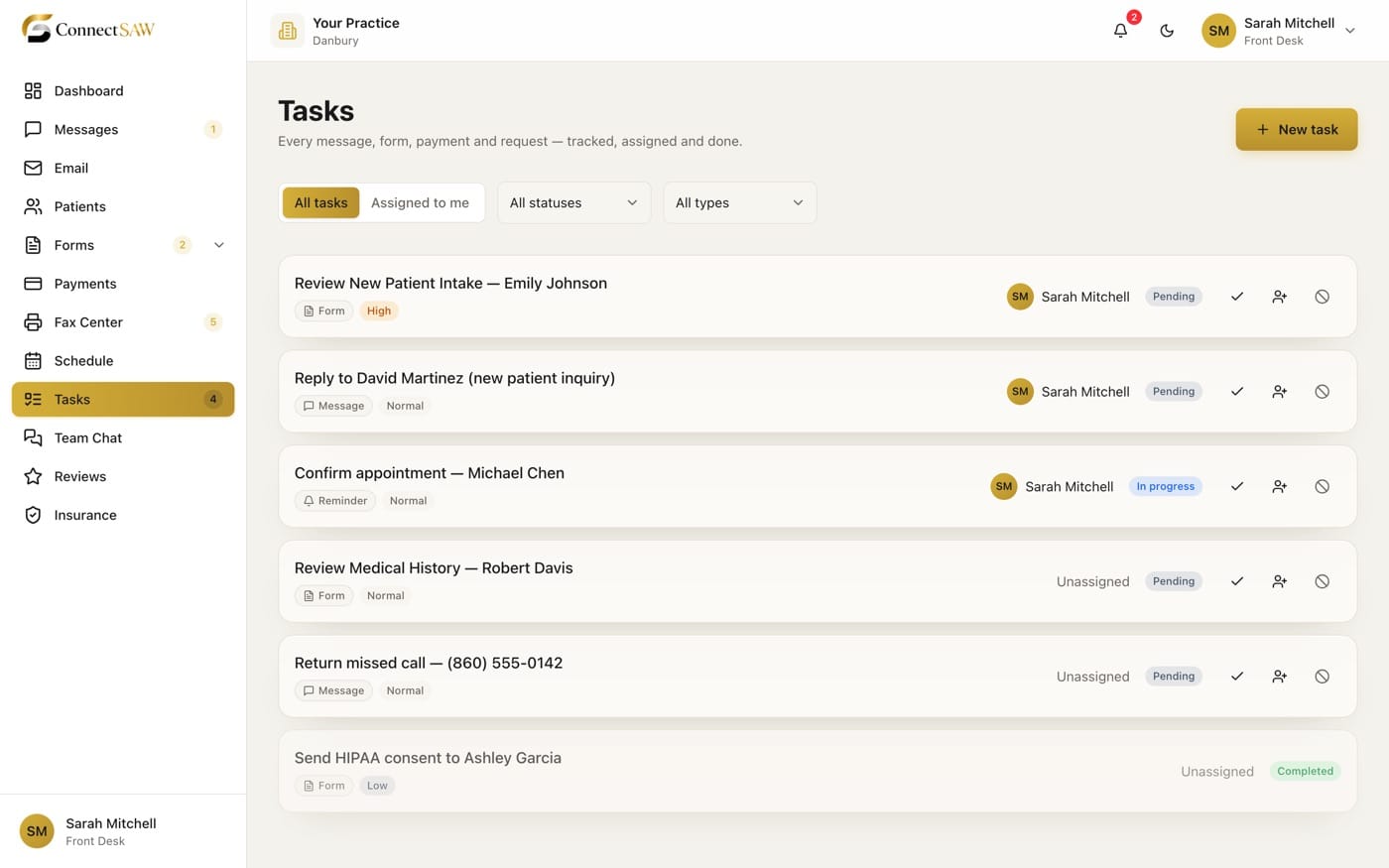Open Team Chat in sidebar
Image resolution: width=1389 pixels, height=868 pixels.
point(123,437)
